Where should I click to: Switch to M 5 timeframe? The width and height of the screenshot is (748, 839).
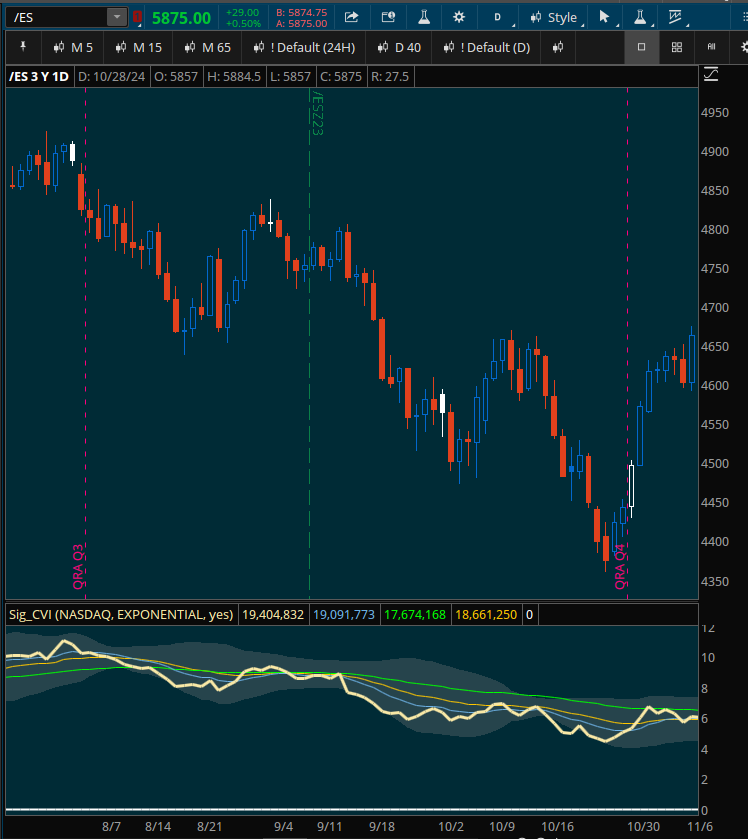click(73, 48)
